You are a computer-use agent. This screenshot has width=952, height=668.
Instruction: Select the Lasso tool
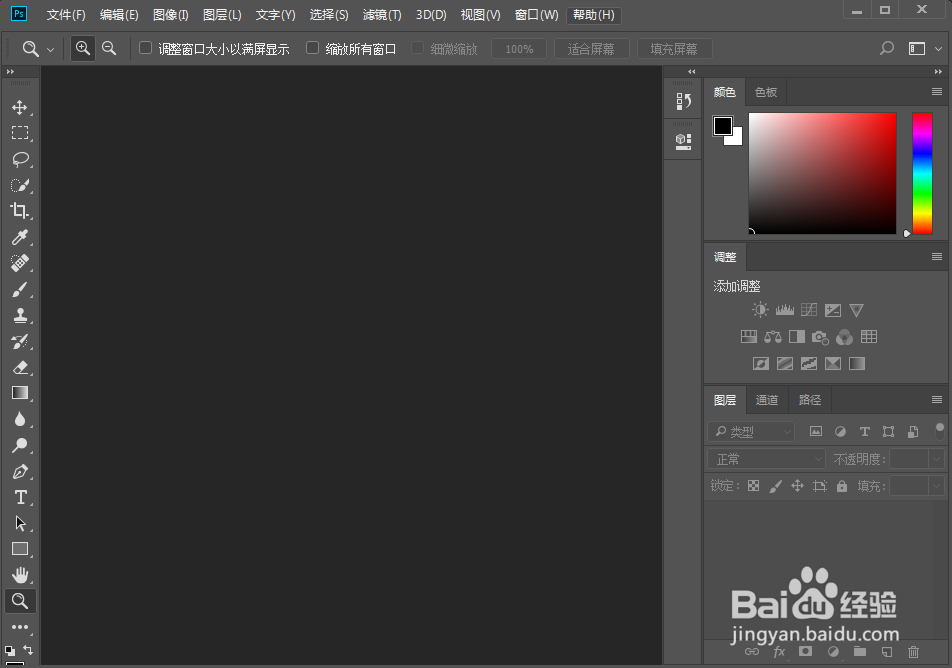tap(20, 159)
